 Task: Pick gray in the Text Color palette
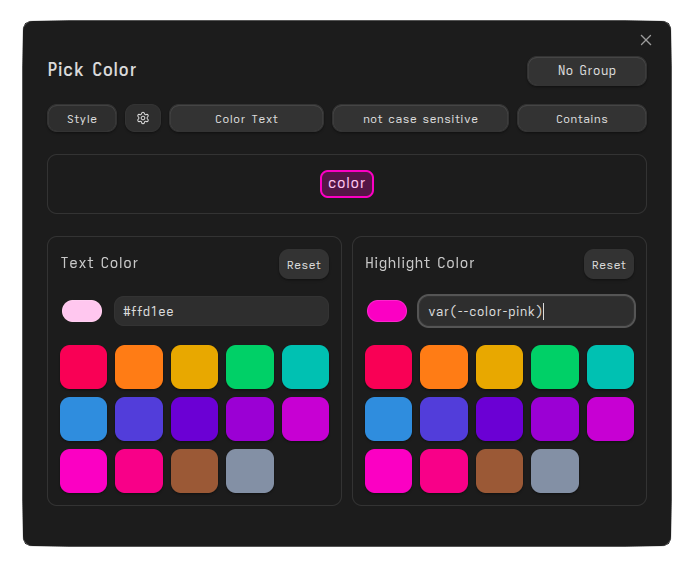[x=250, y=471]
